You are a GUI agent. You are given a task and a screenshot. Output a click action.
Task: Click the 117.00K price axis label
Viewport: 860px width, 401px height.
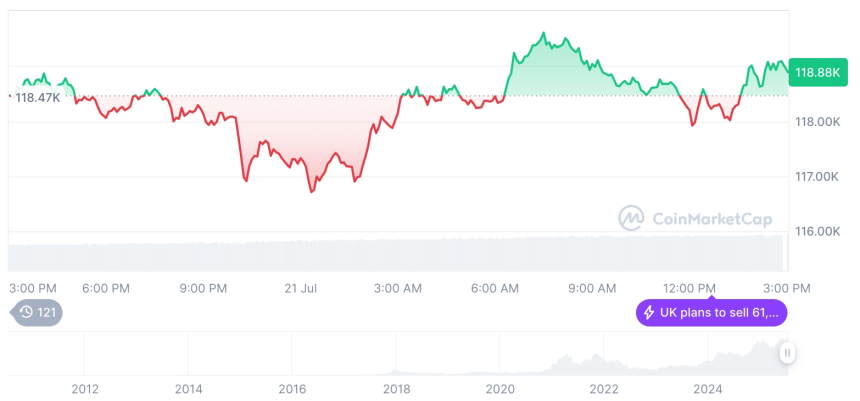(x=815, y=177)
